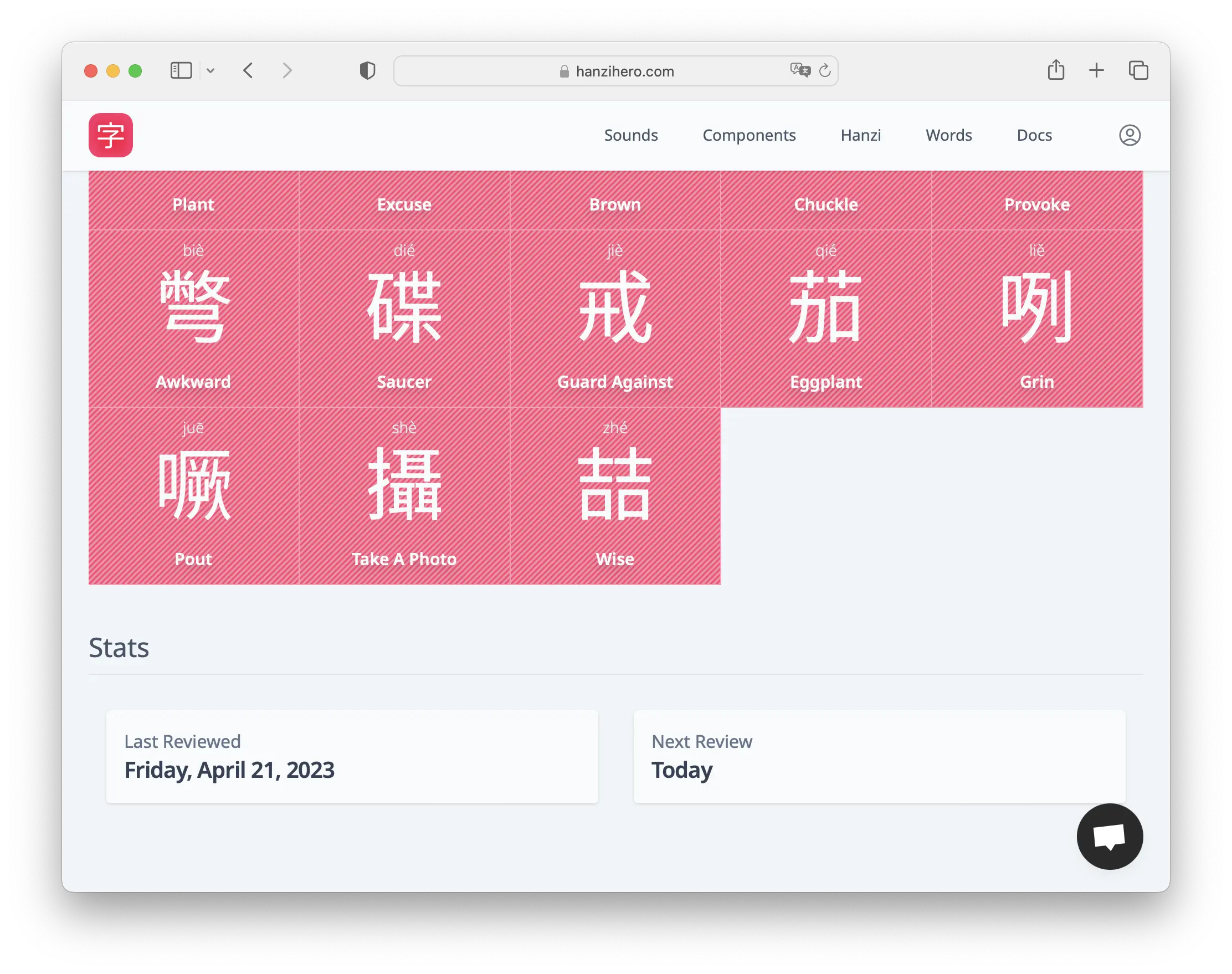The height and width of the screenshot is (974, 1232).
Task: Click the 'Friday, April 21, 2023' date
Action: [x=229, y=770]
